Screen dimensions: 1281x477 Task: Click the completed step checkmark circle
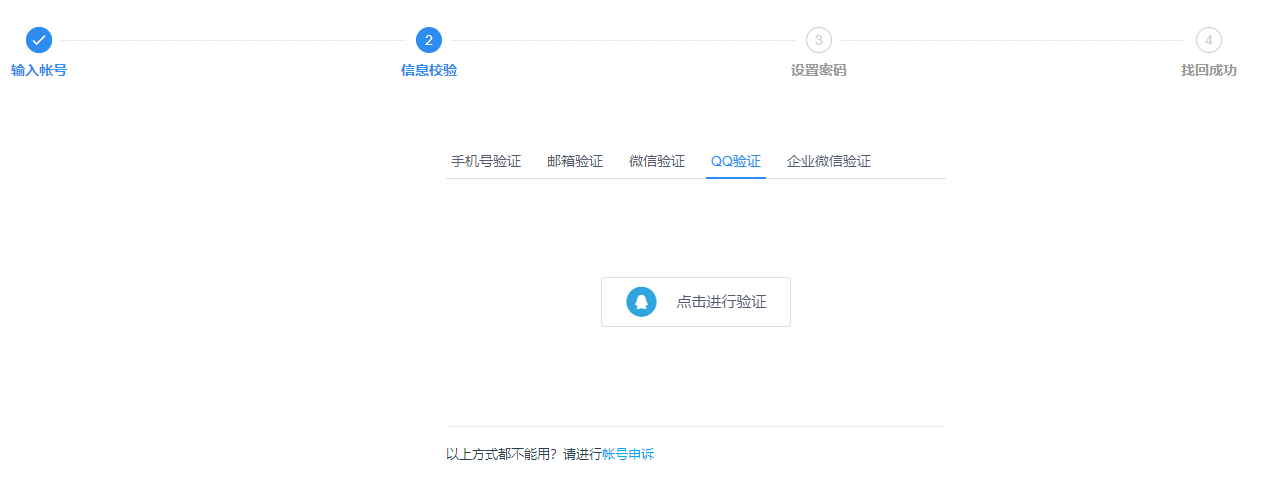[x=39, y=40]
